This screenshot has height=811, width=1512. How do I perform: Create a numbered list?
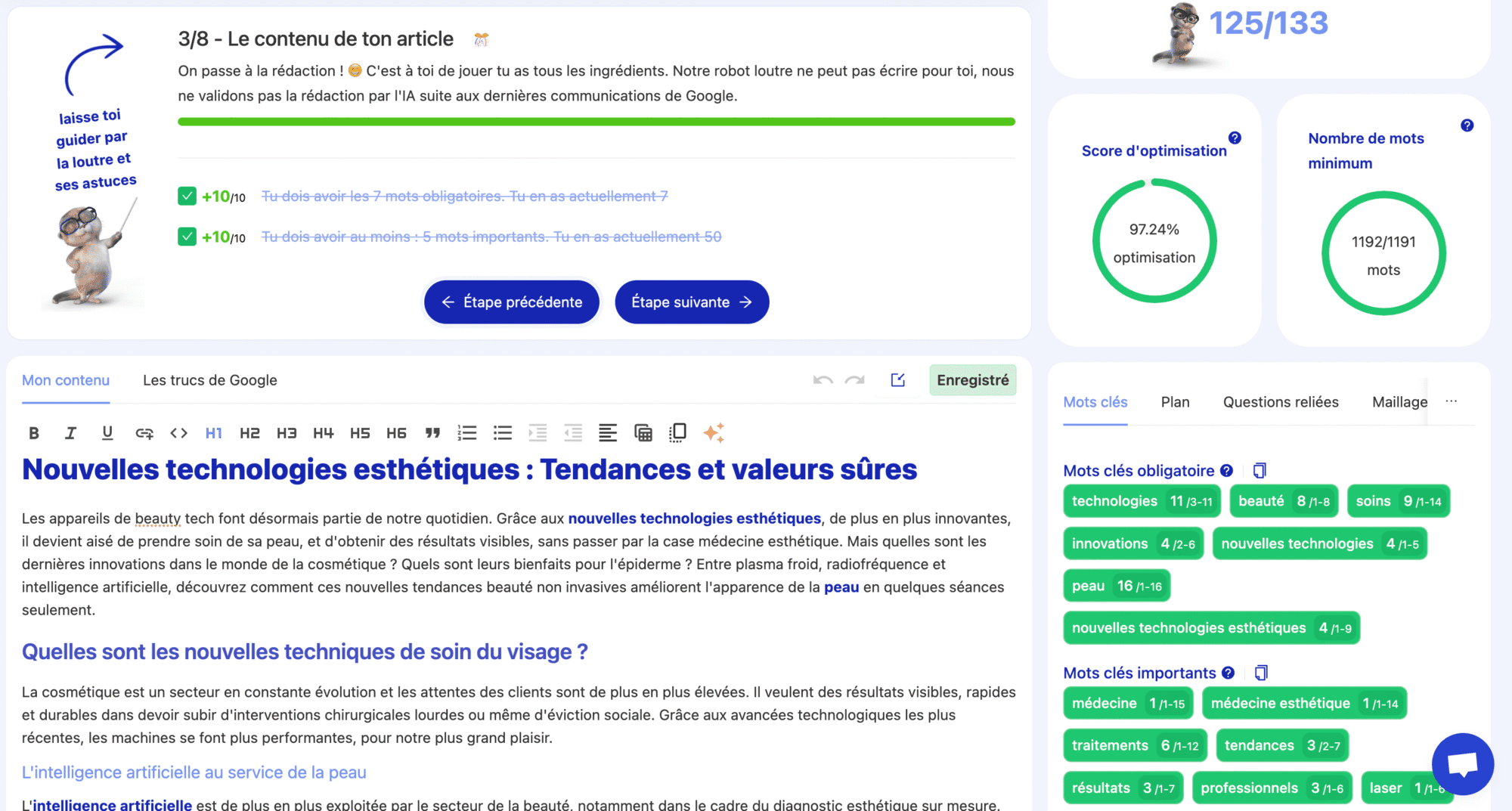point(467,433)
